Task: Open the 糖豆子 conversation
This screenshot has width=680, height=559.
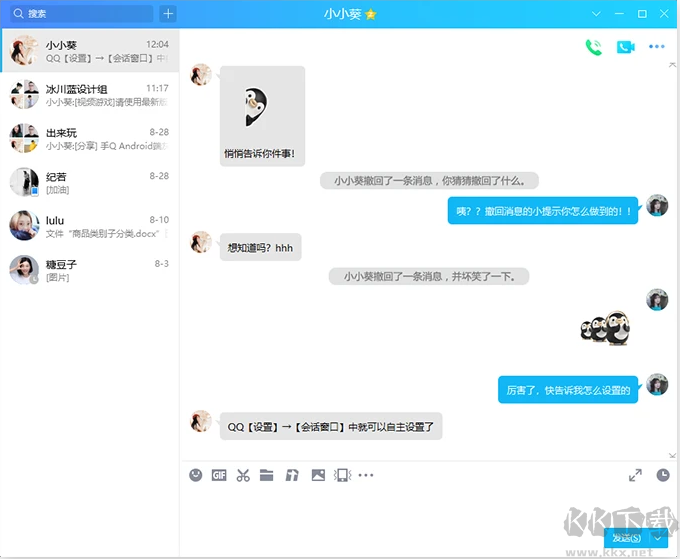Action: [89, 270]
